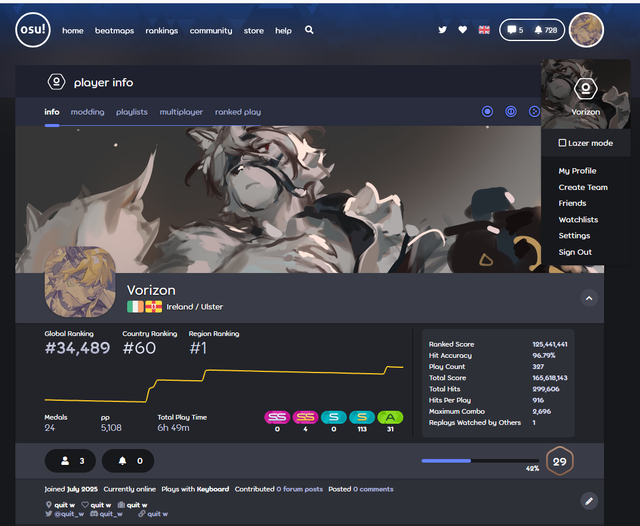
Task: Click the Ranked Score 125,441,441 value
Action: [550, 344]
